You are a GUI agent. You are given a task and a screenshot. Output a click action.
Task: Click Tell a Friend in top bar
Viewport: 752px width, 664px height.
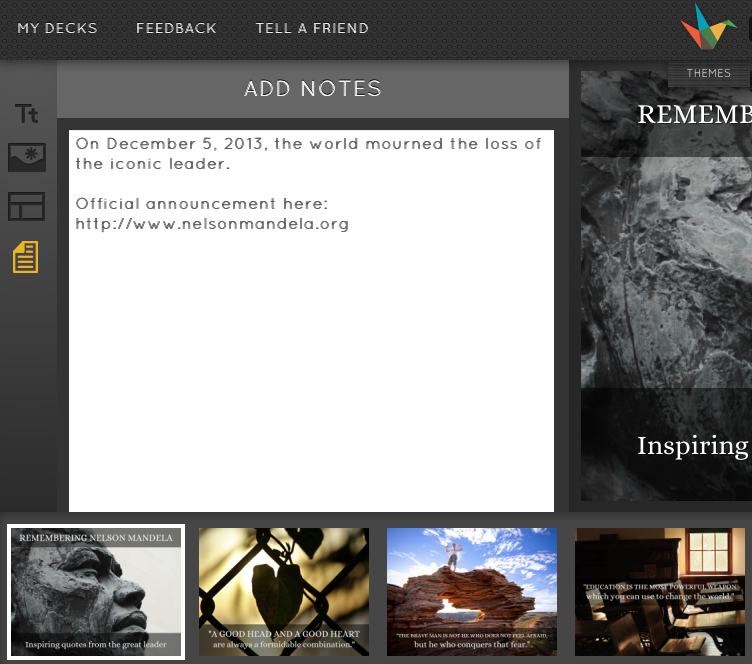(x=312, y=28)
